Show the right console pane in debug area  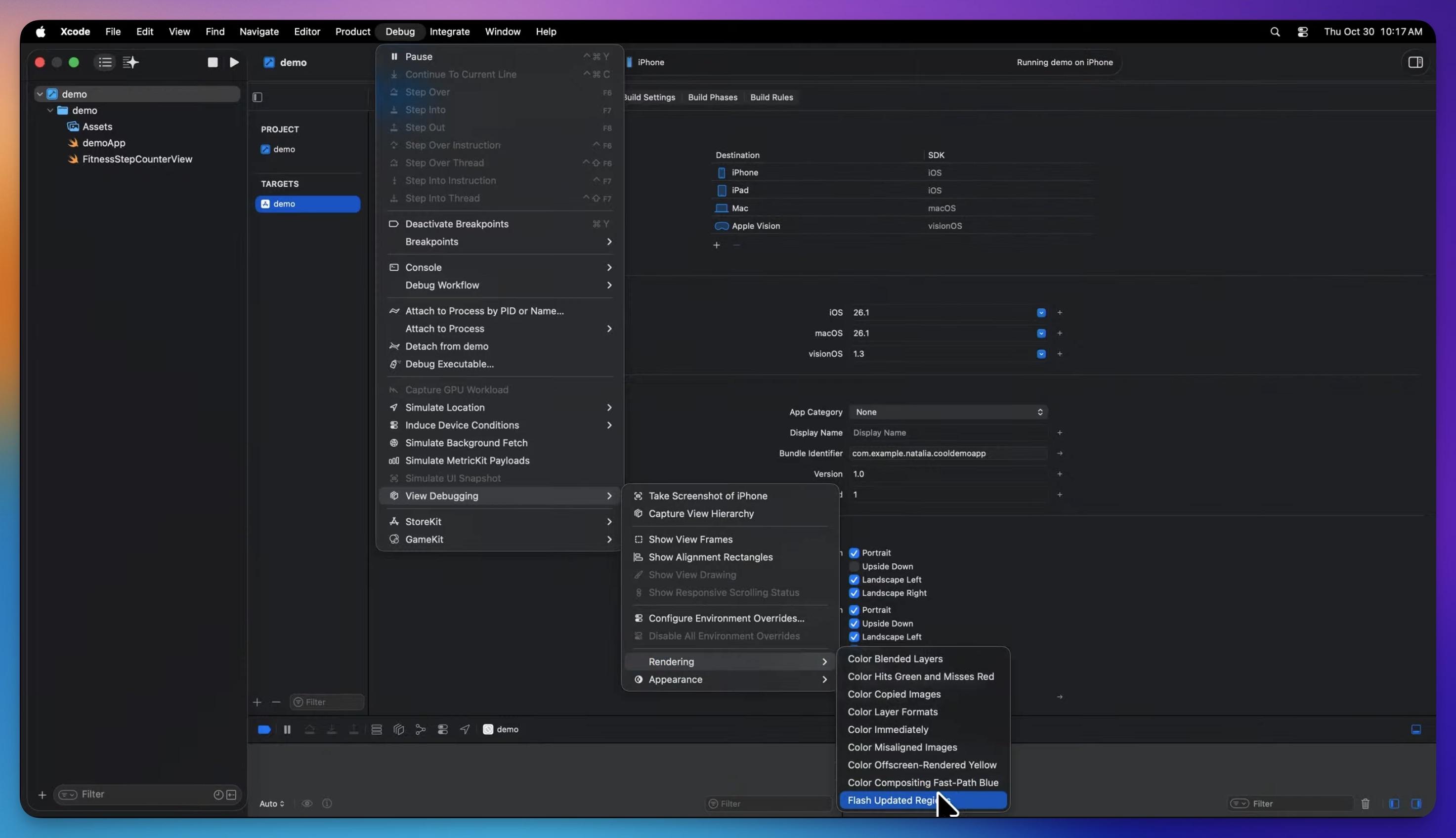pyautogui.click(x=1415, y=803)
